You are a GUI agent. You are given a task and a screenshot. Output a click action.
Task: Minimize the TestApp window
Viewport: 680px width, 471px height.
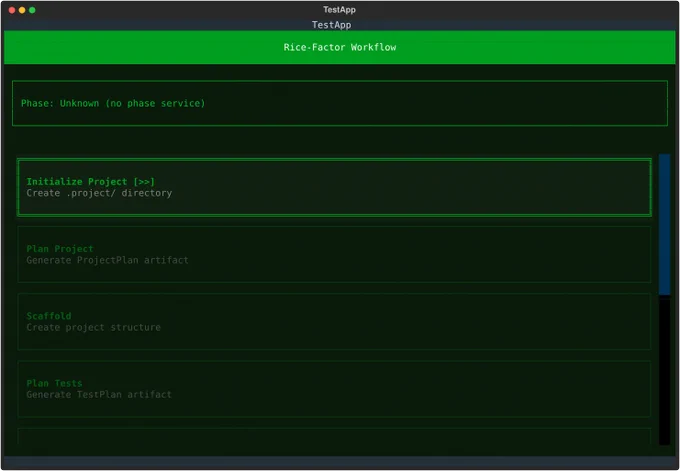click(22, 10)
